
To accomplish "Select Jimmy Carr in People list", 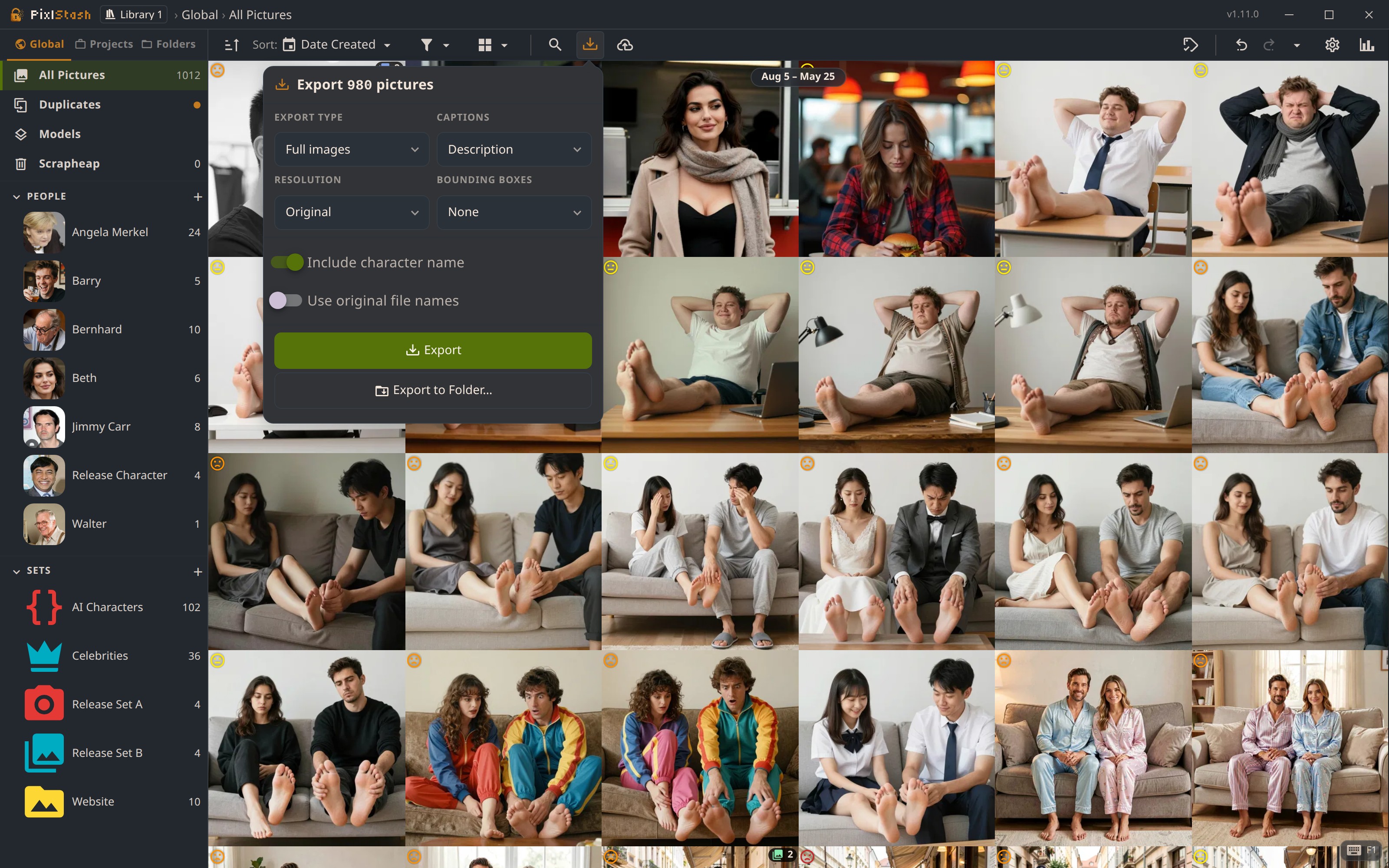I will click(104, 427).
